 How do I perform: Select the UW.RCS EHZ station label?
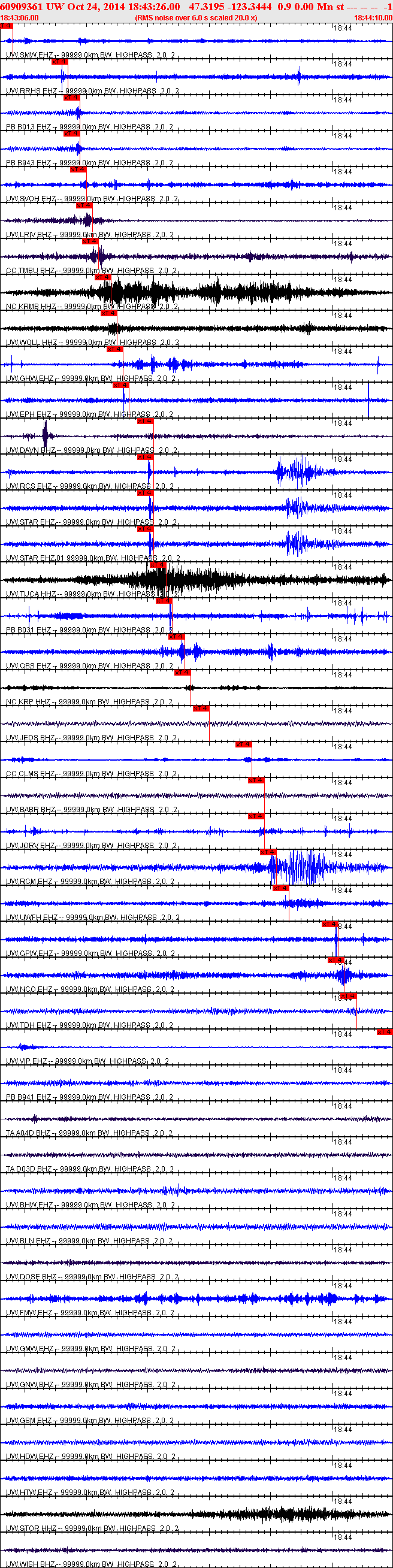(x=90, y=486)
